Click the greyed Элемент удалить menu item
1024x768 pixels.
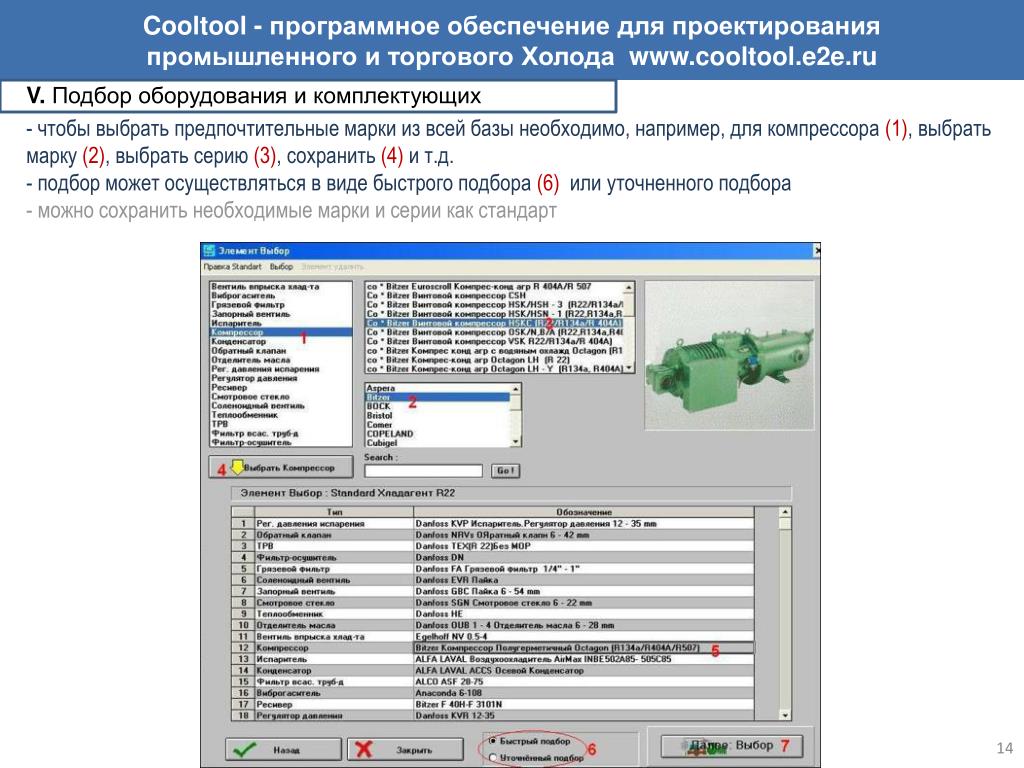pos(332,266)
